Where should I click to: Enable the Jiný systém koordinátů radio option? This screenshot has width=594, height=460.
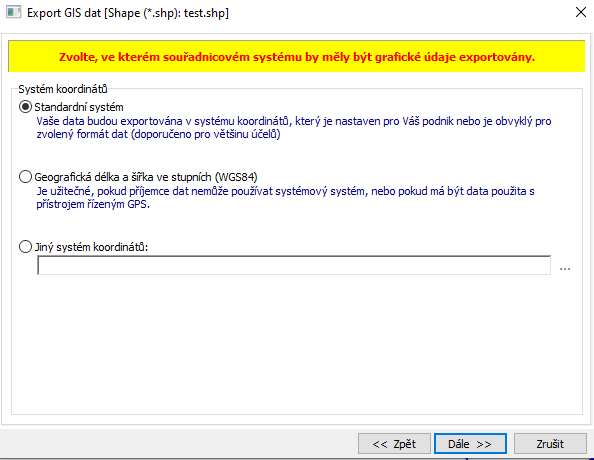[x=25, y=247]
